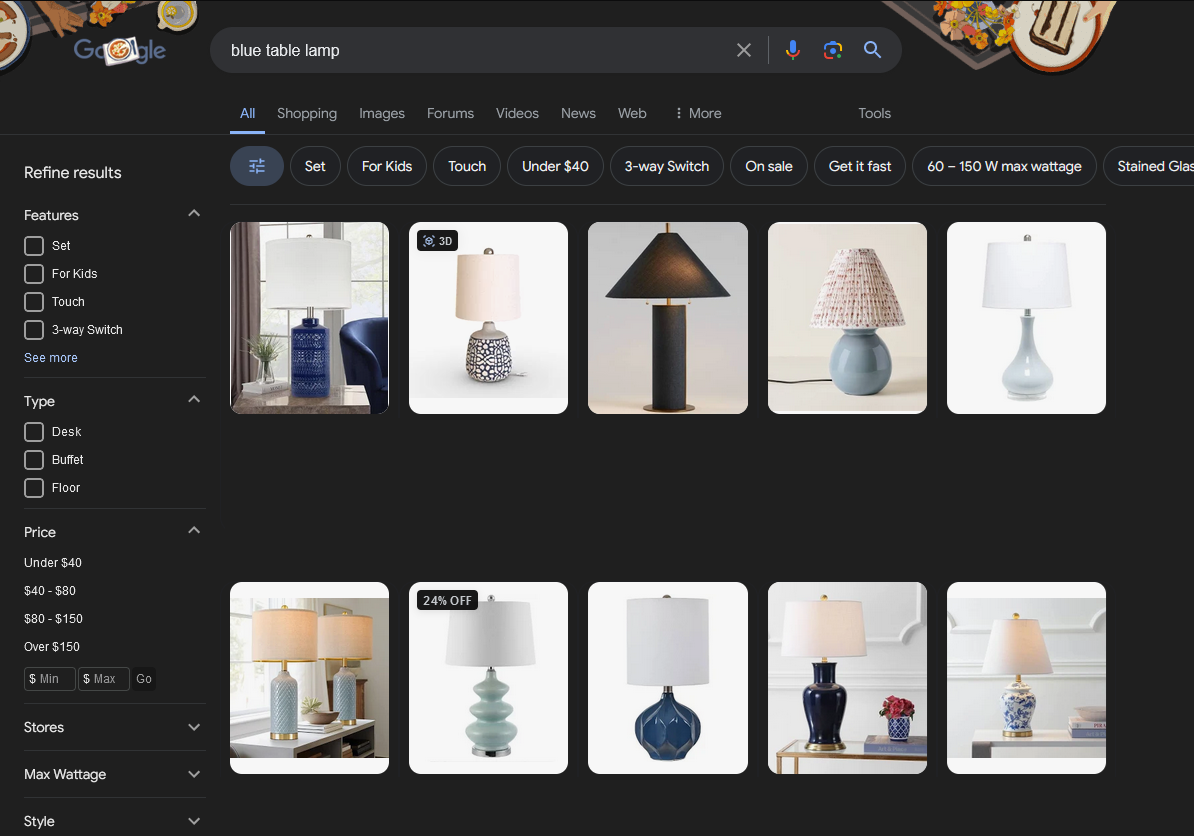The height and width of the screenshot is (836, 1194).
Task: Click the magnifying glass search button
Action: (872, 50)
